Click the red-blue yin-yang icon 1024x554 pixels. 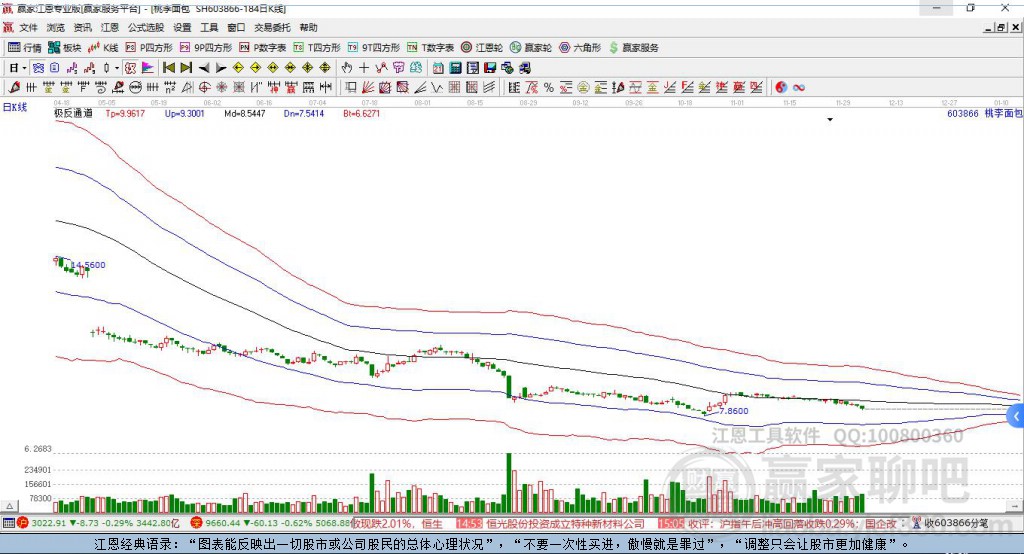click(781, 88)
